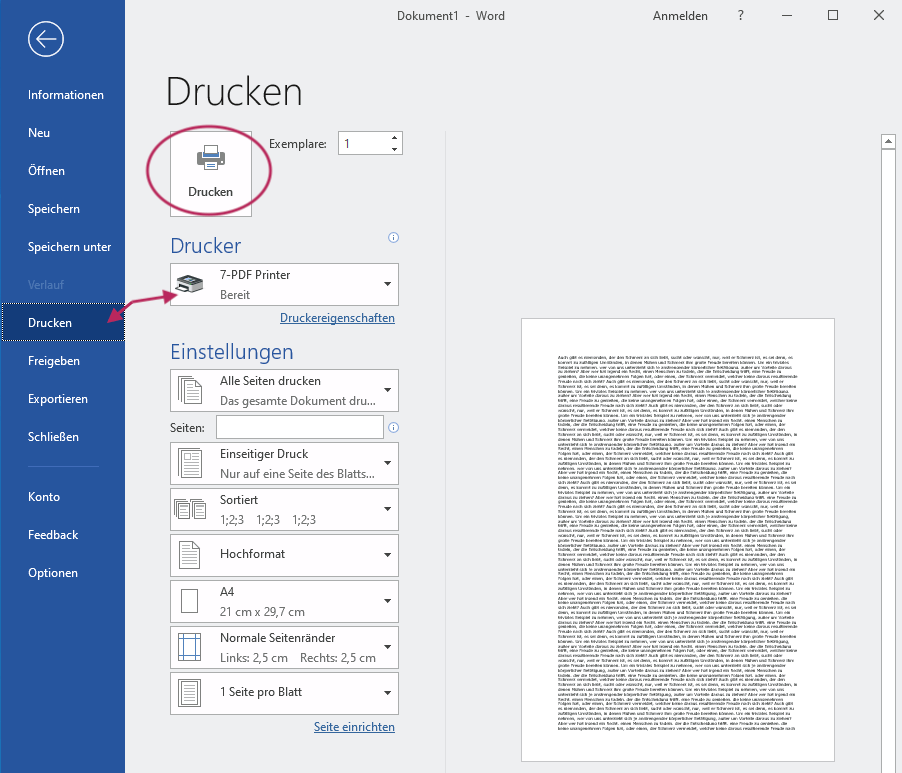The width and height of the screenshot is (902, 773).
Task: Expand the A4 paper size dropdown
Action: pos(387,601)
